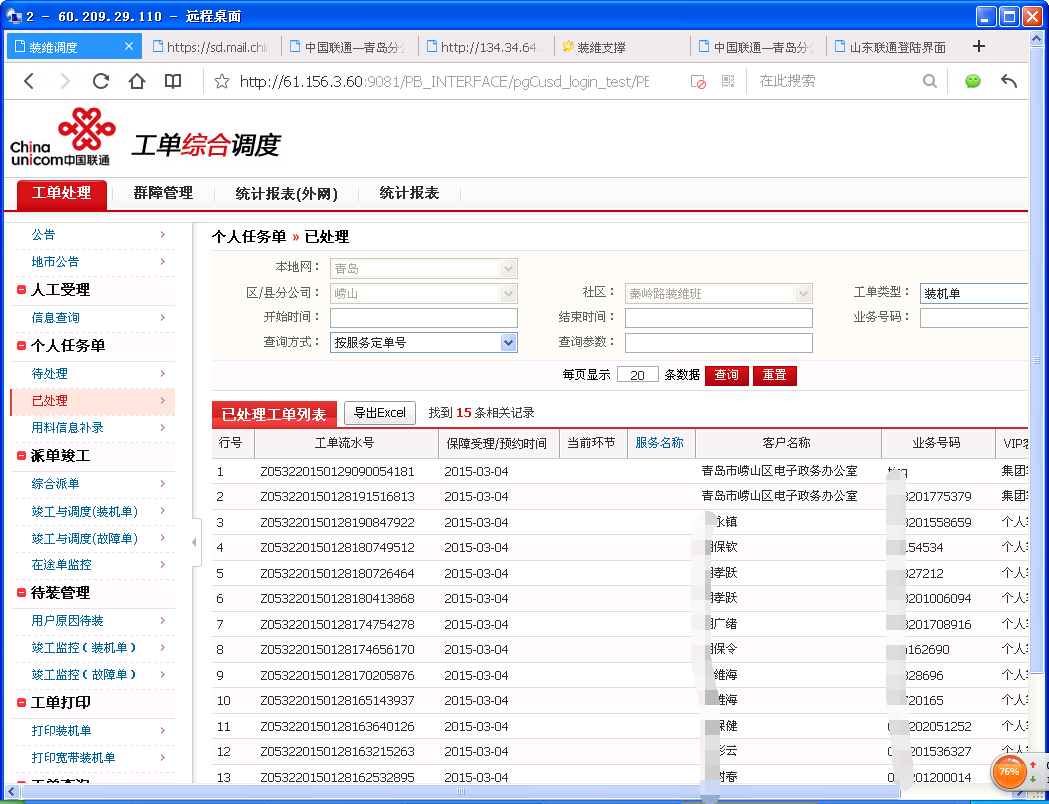
Task: Click the ad-block shield icon in address bar
Action: tap(698, 82)
